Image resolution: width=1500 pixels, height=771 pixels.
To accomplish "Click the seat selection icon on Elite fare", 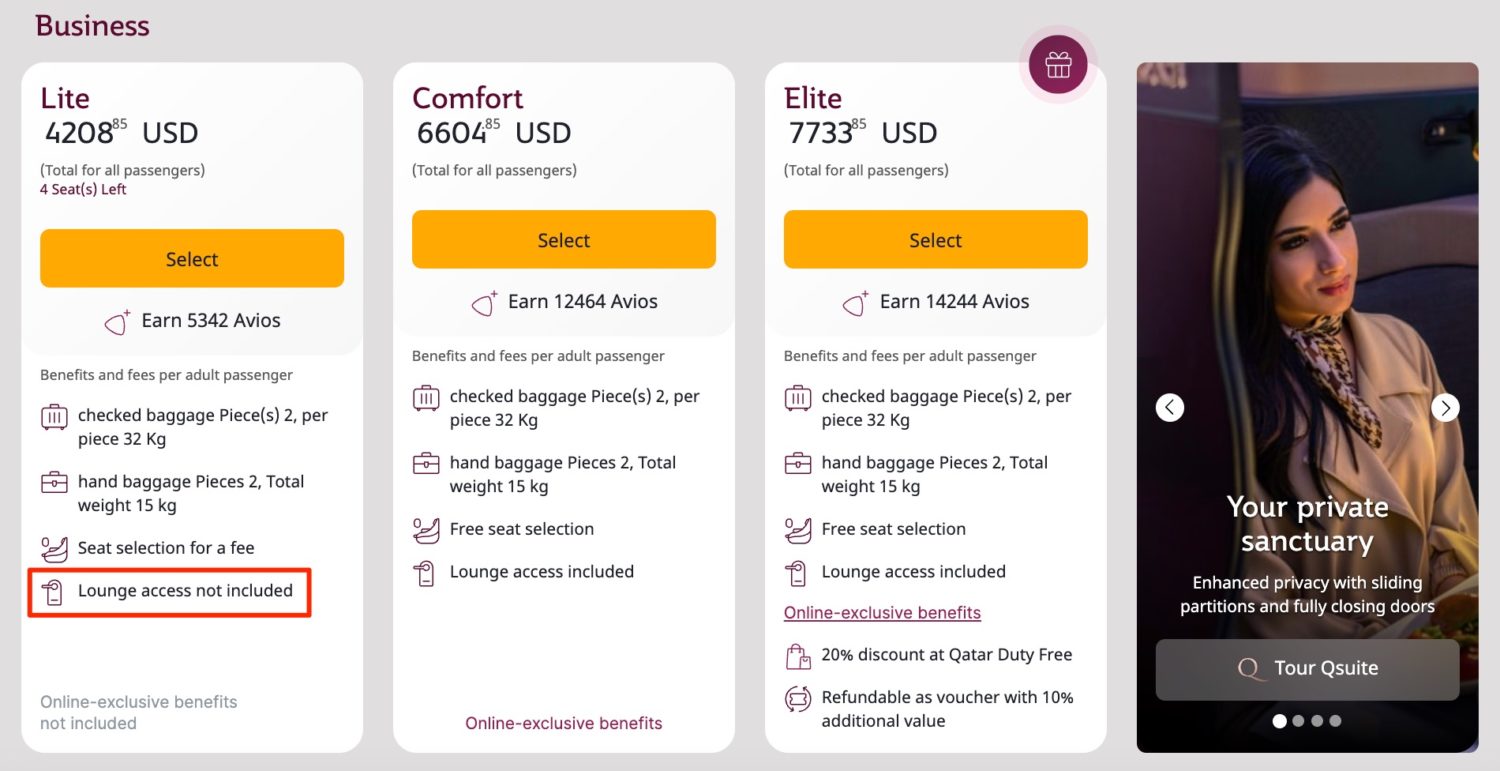I will tap(797, 529).
